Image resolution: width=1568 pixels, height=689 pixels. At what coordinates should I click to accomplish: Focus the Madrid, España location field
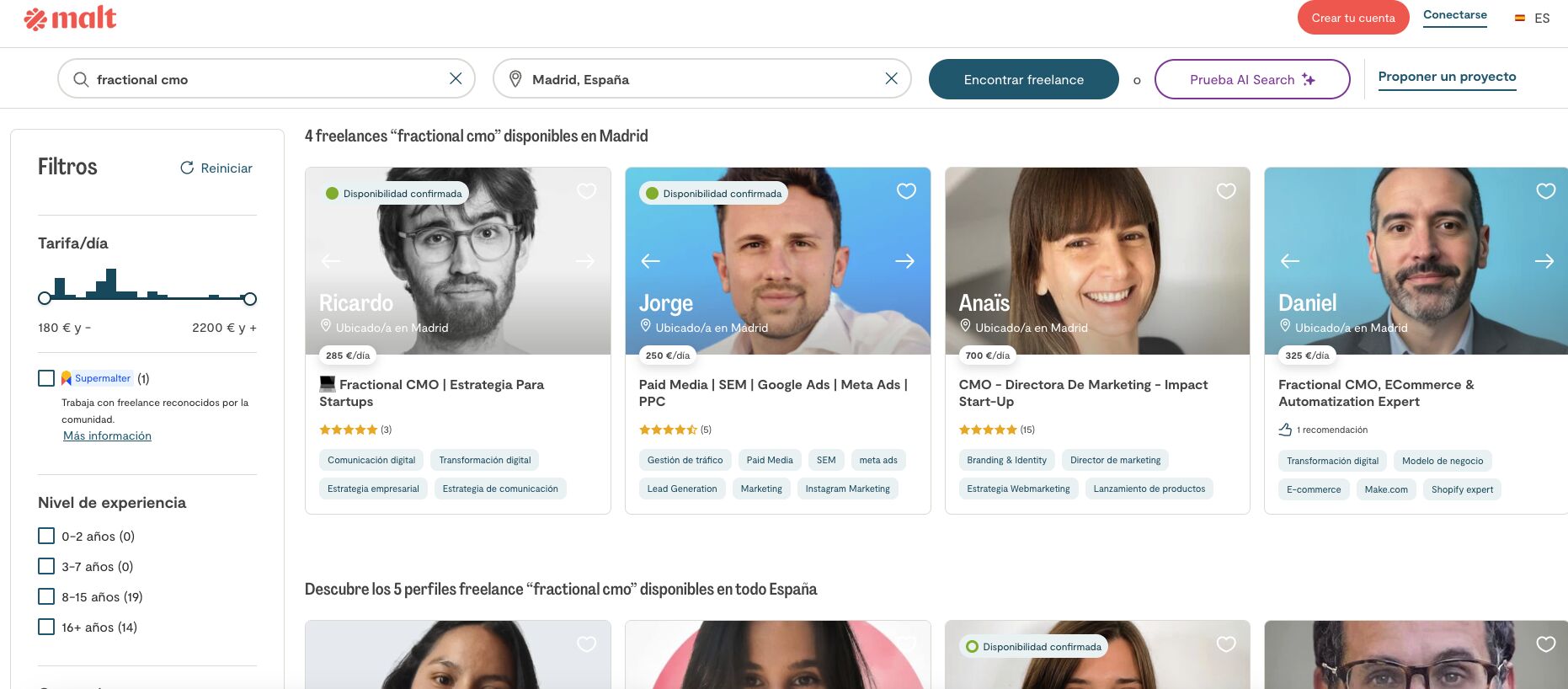point(702,78)
